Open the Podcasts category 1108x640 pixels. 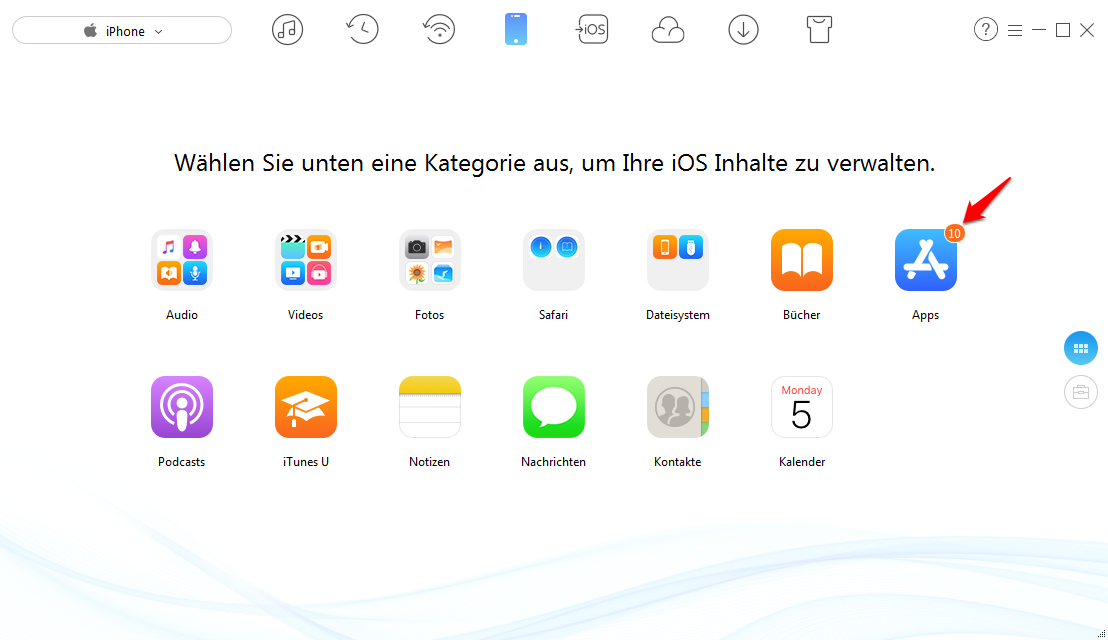(x=181, y=406)
